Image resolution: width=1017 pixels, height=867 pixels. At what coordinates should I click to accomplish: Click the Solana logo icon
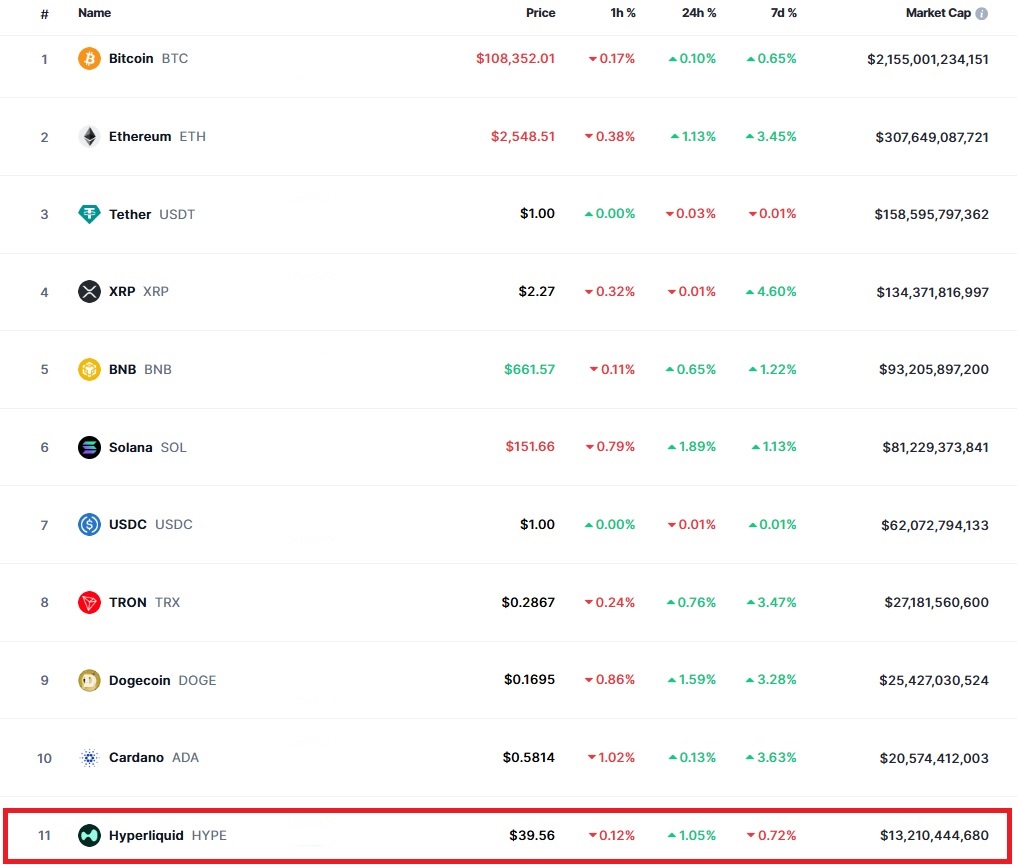tap(90, 447)
